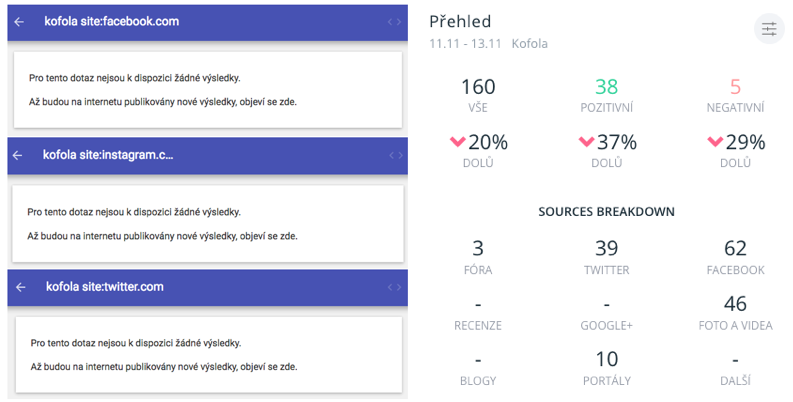Click the code arrows icon on twitter panel
The width and height of the screenshot is (793, 402).
point(395,287)
